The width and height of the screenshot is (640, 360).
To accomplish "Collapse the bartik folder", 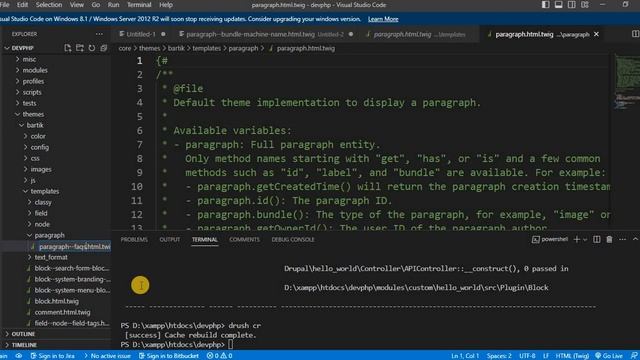I will pos(35,125).
